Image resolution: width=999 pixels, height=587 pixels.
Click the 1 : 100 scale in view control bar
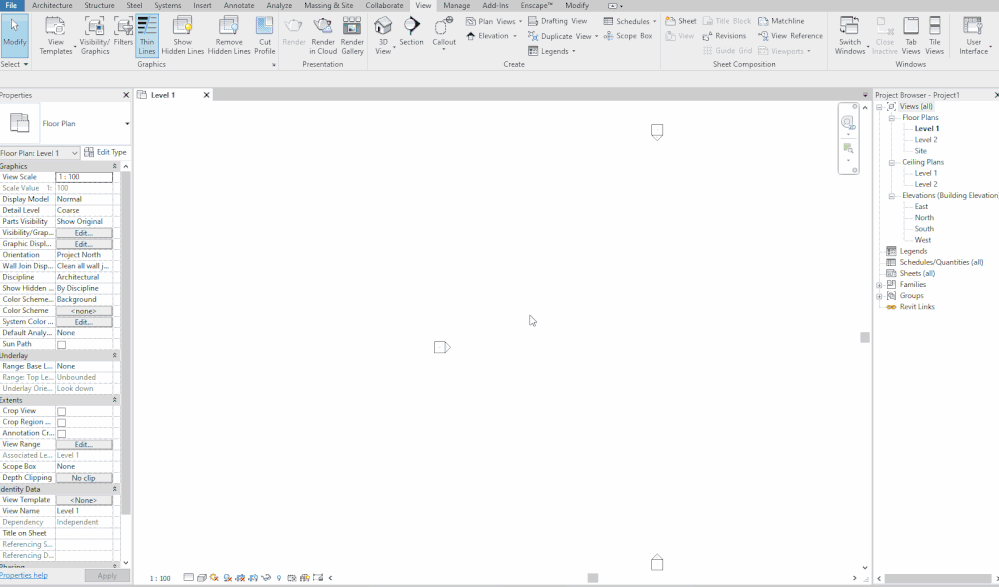[160, 578]
